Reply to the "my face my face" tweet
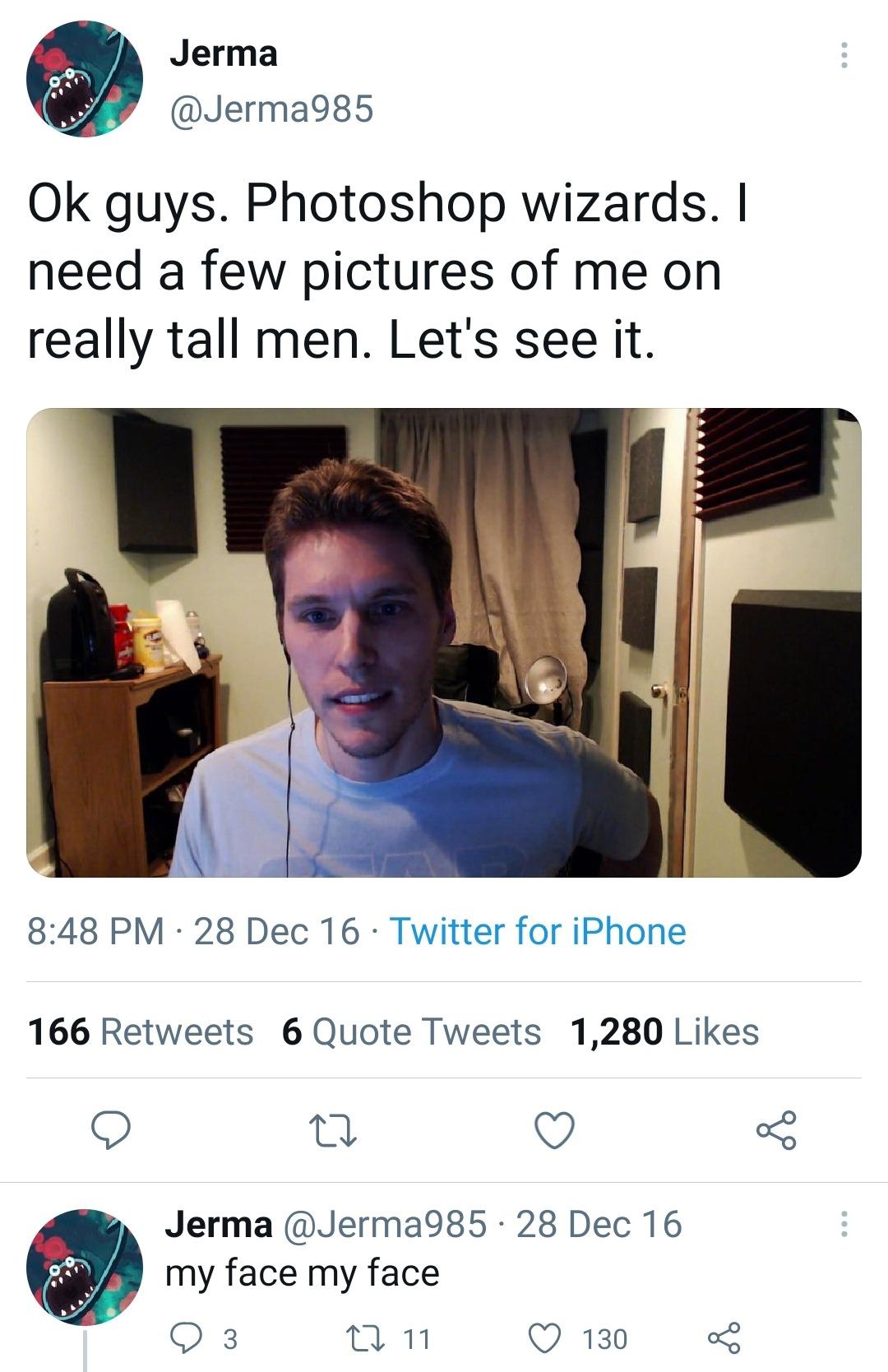The image size is (888, 1372). [x=186, y=1339]
